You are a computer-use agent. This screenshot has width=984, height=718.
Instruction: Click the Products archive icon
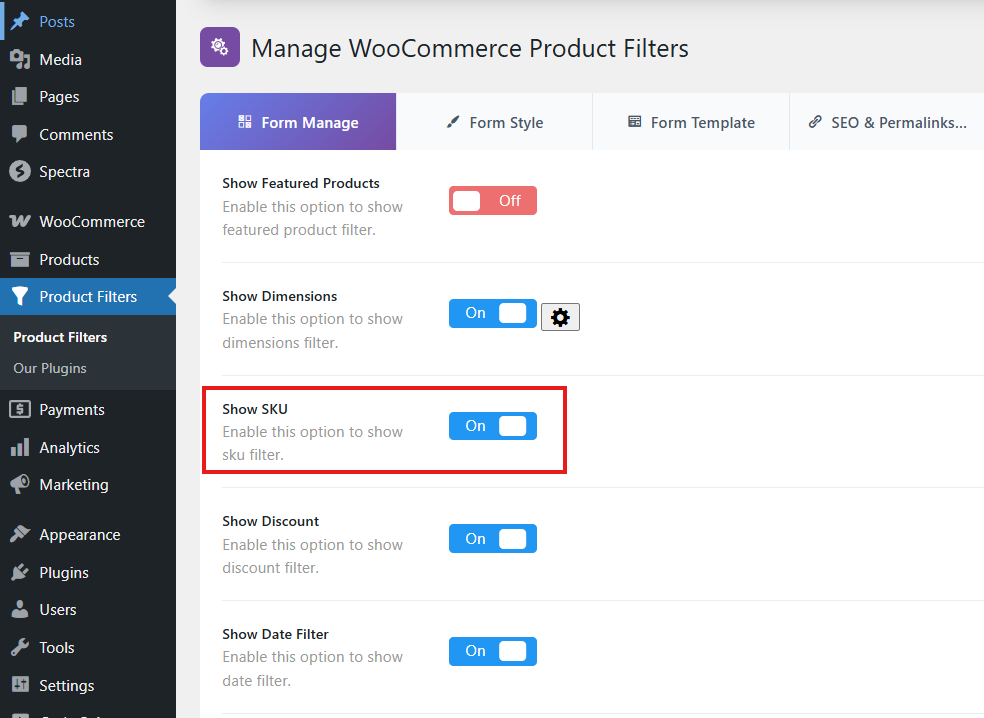pos(20,259)
